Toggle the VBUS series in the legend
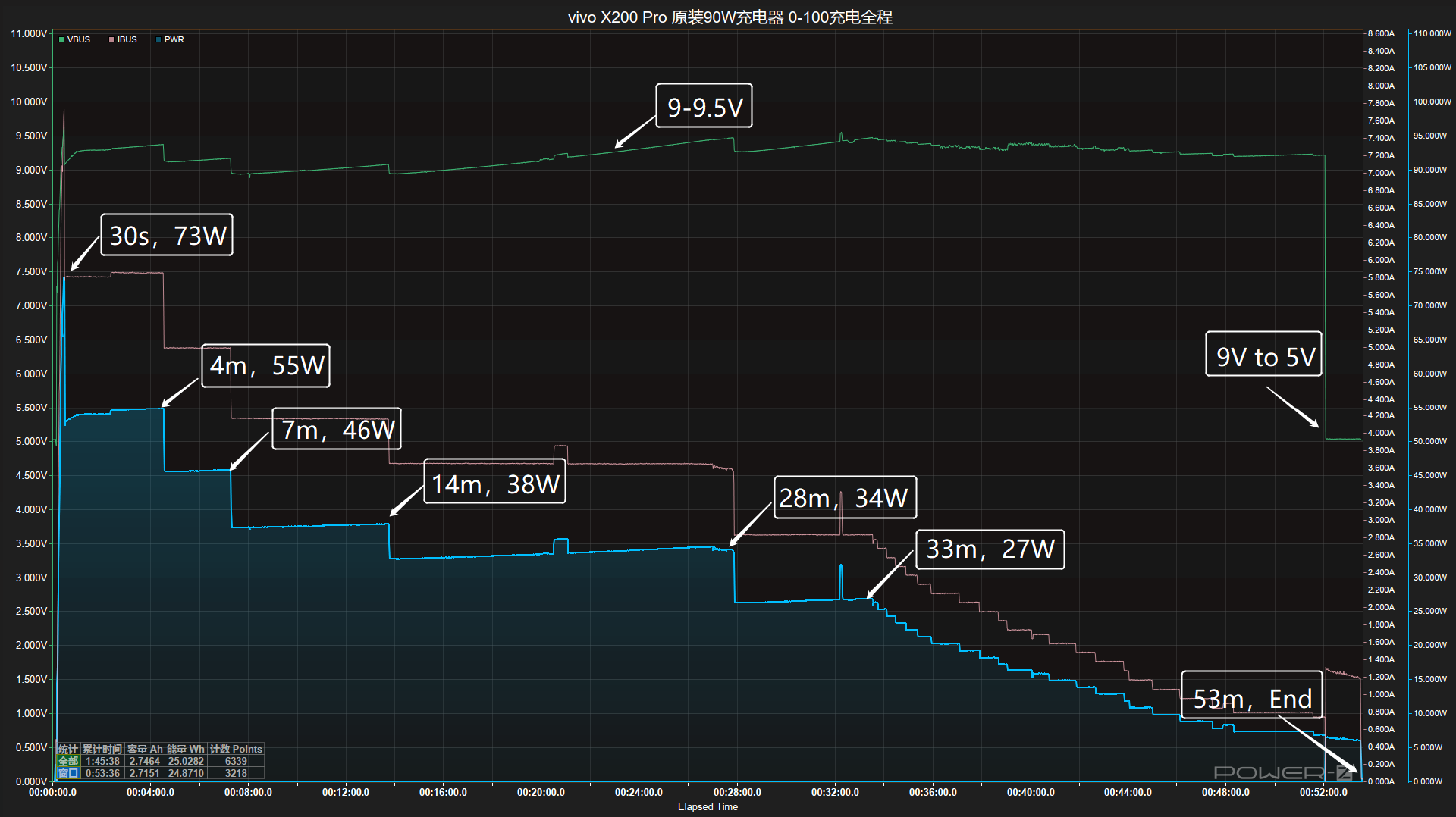 (x=74, y=39)
